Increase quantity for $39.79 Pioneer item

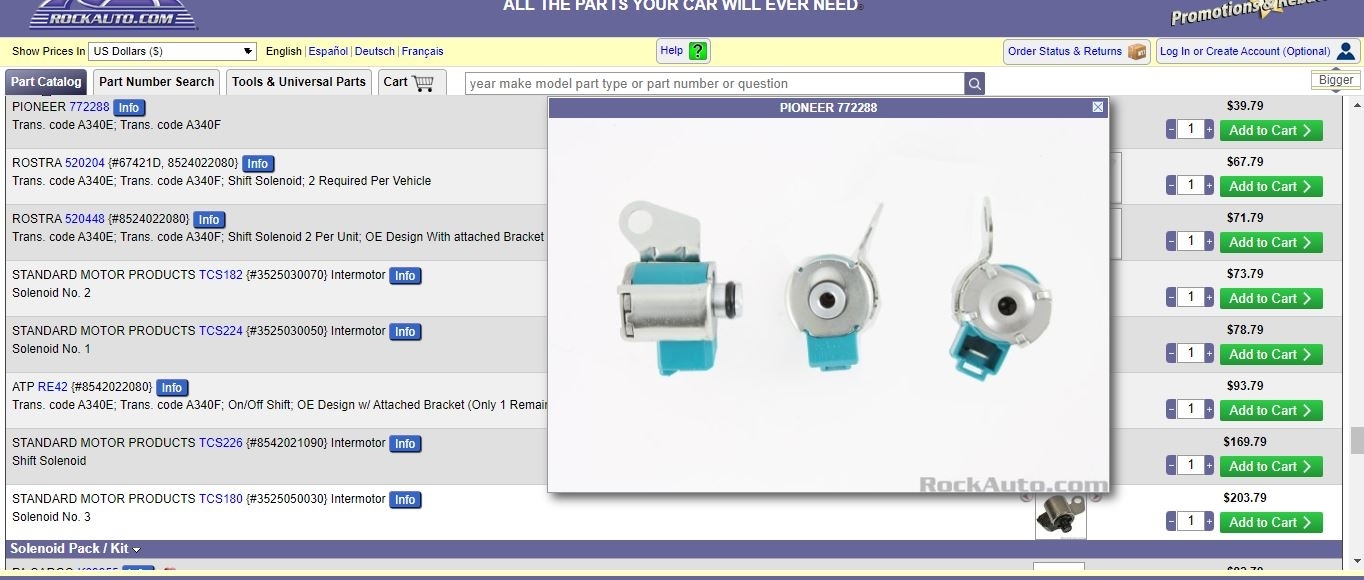point(1209,130)
